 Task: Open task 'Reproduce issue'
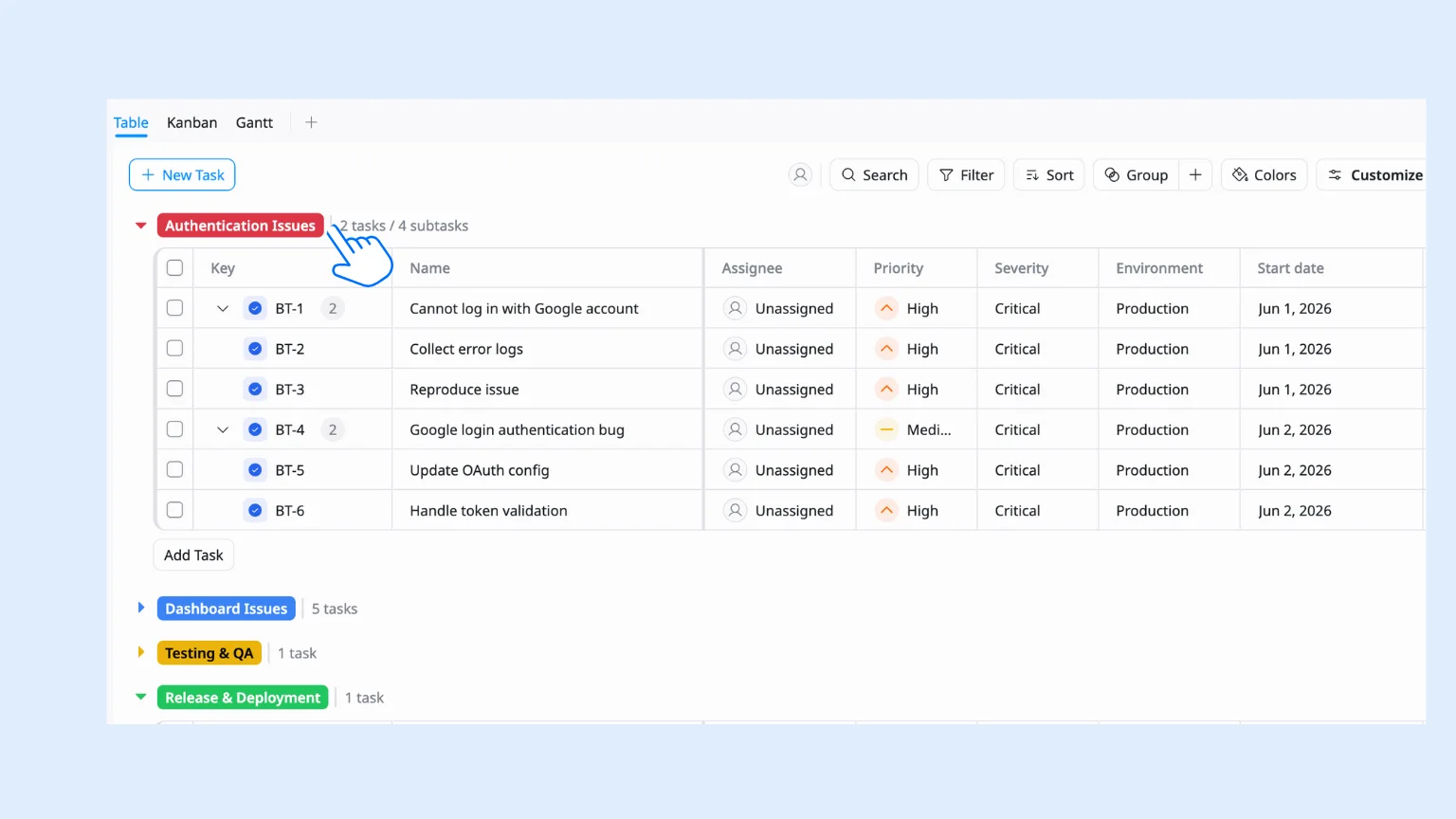pyautogui.click(x=464, y=390)
